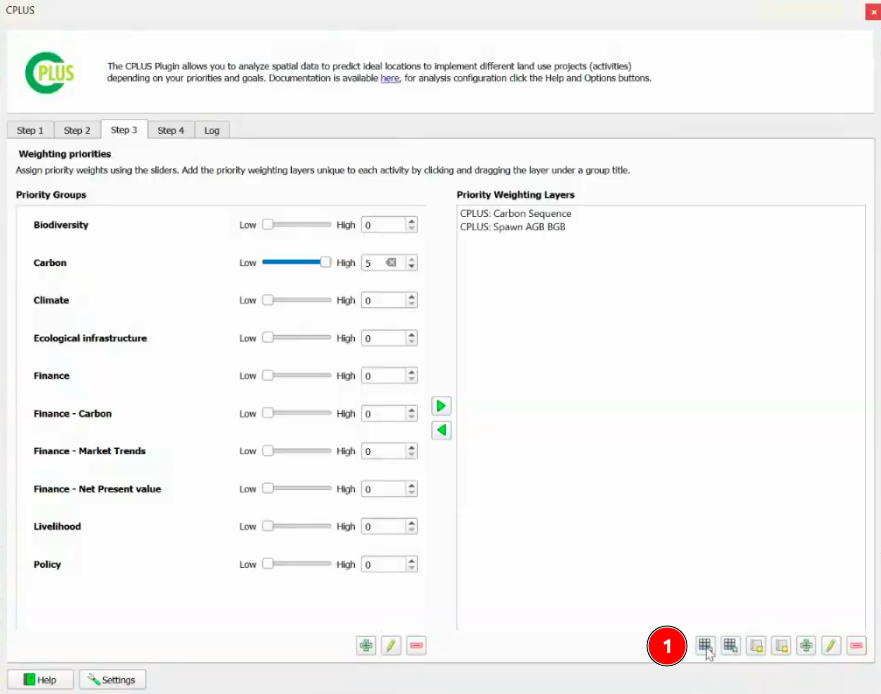Screen dimensions: 881x694
Task: Click the Carbon priority slider handle
Action: pos(325,263)
